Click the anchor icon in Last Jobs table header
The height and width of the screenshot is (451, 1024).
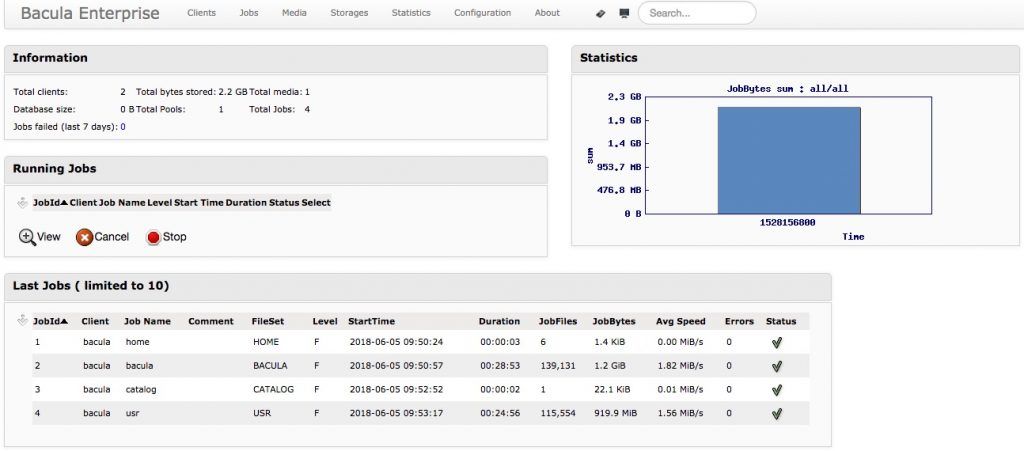[x=23, y=320]
